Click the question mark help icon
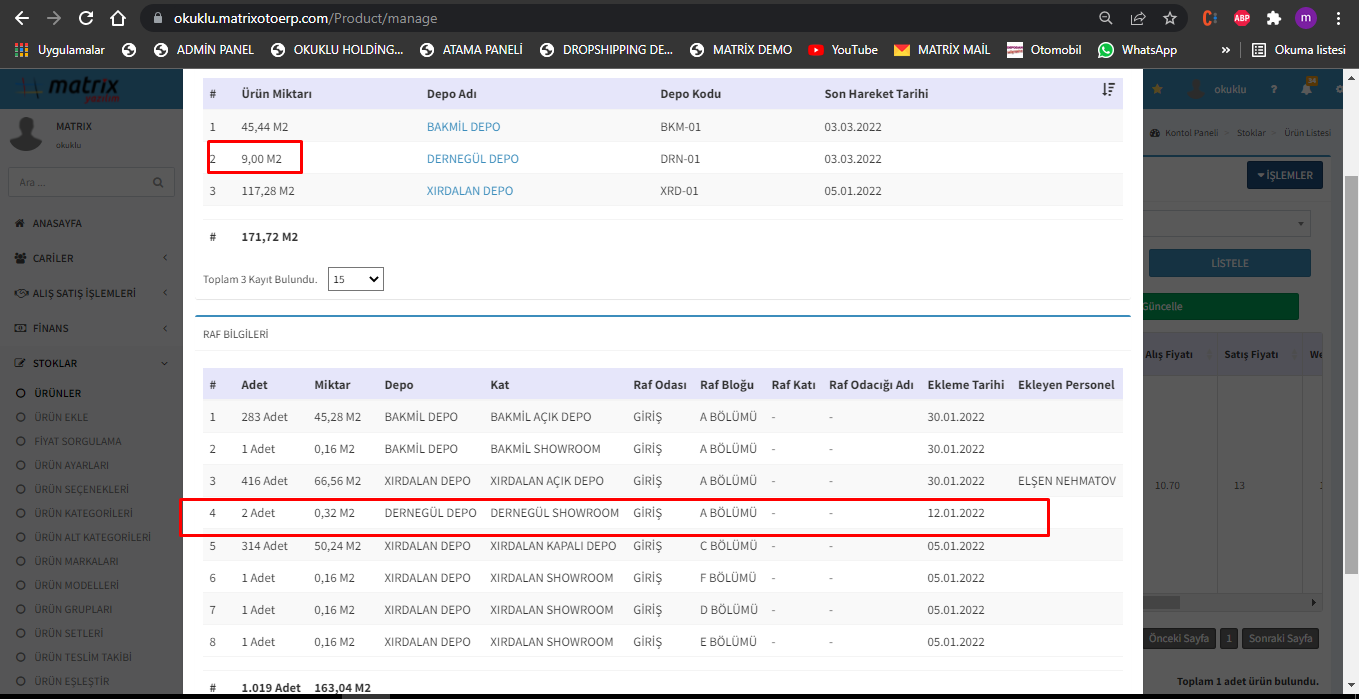Viewport: 1359px width, 699px height. tap(1273, 89)
